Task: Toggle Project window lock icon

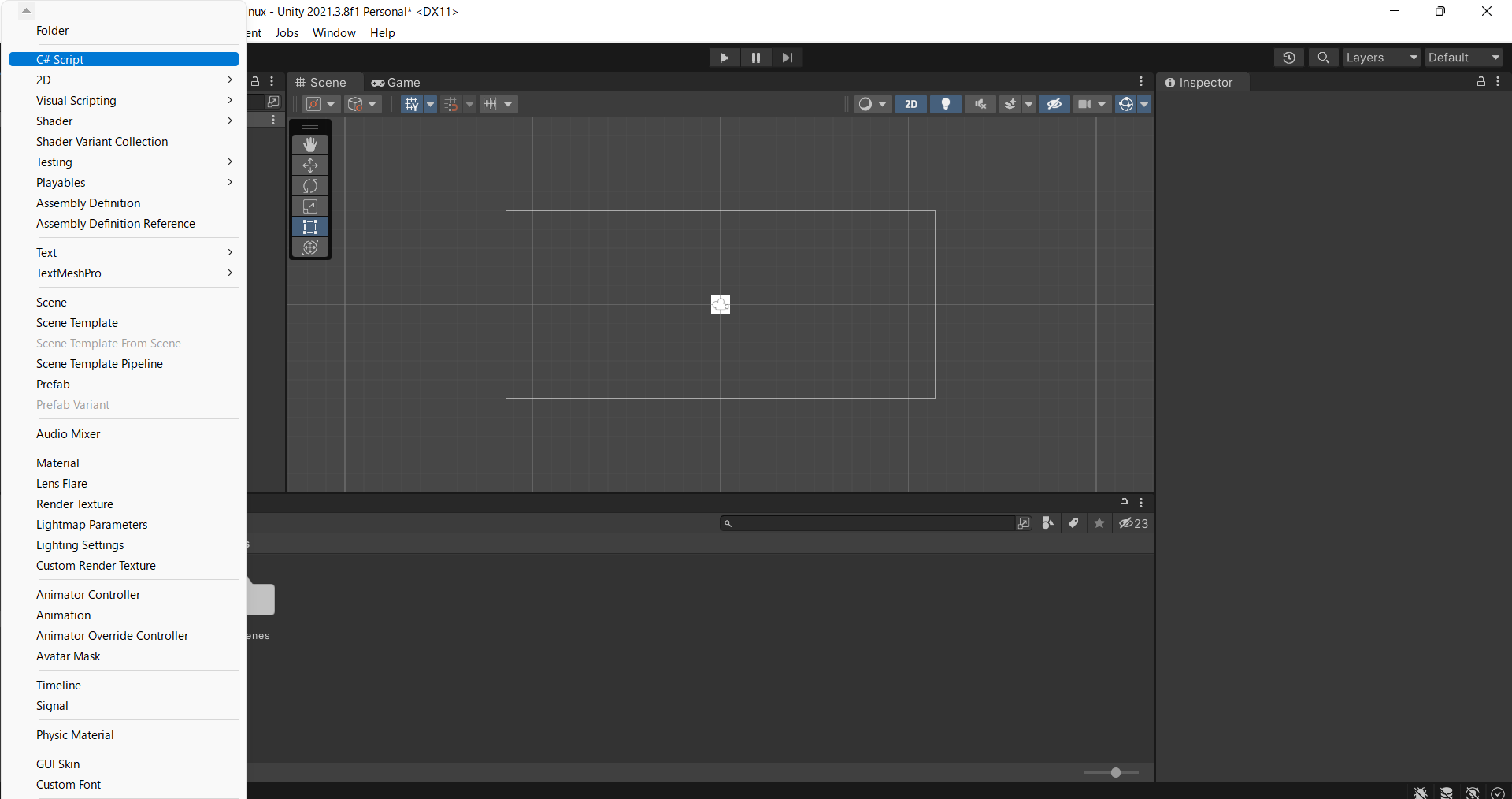Action: [1125, 503]
